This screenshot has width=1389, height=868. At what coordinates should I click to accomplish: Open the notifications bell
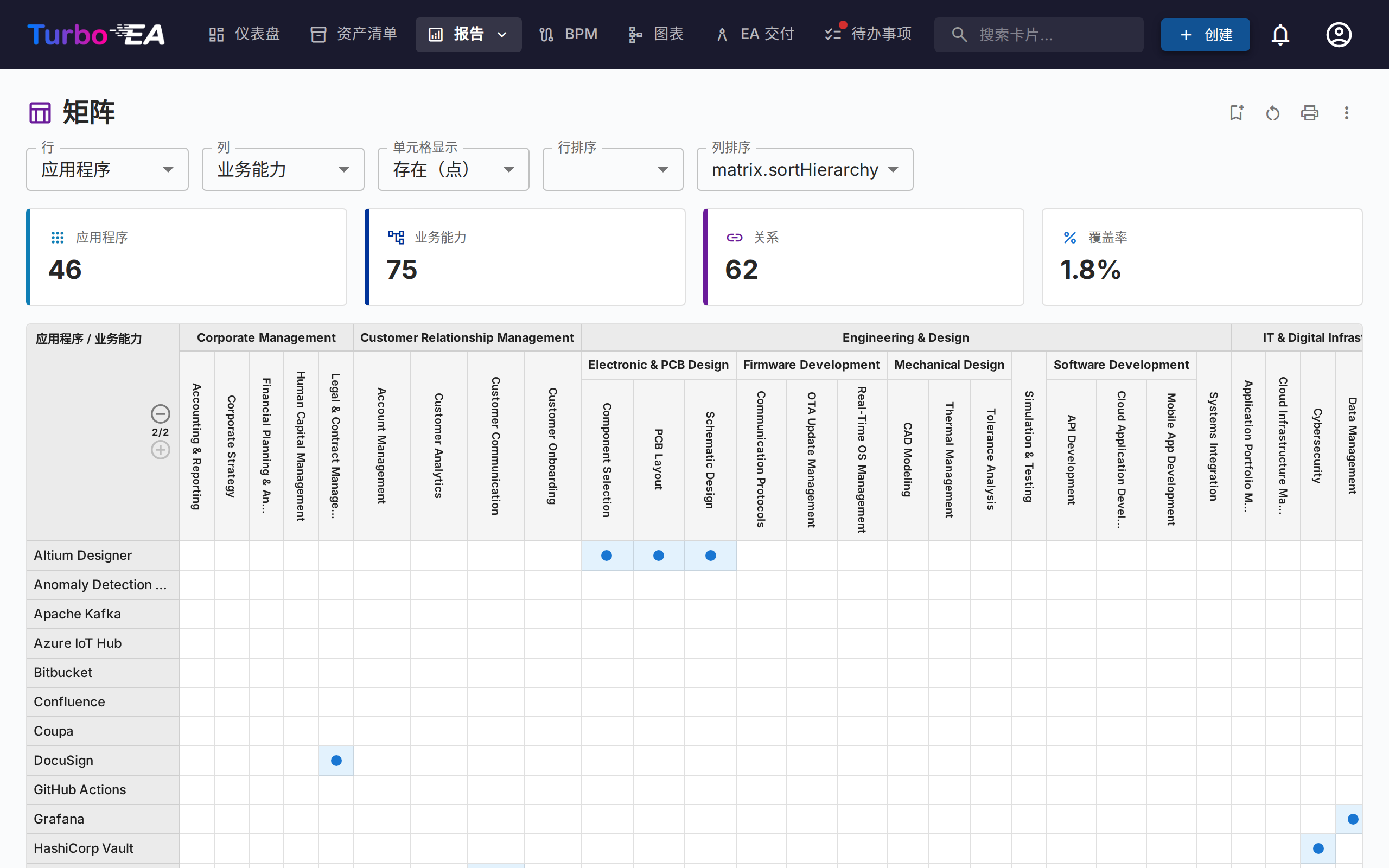(x=1280, y=34)
